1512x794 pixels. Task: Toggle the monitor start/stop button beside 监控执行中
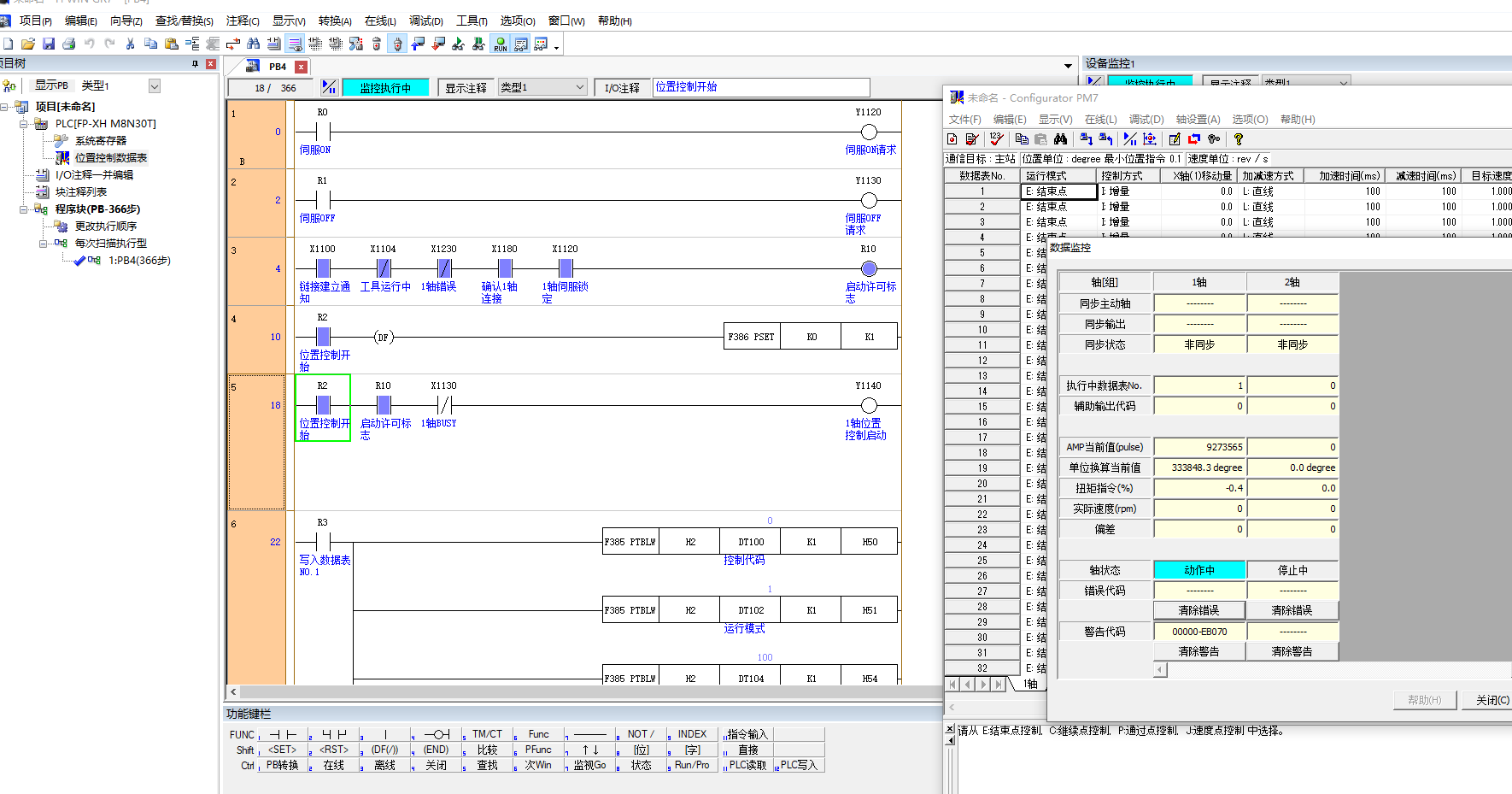pos(329,87)
